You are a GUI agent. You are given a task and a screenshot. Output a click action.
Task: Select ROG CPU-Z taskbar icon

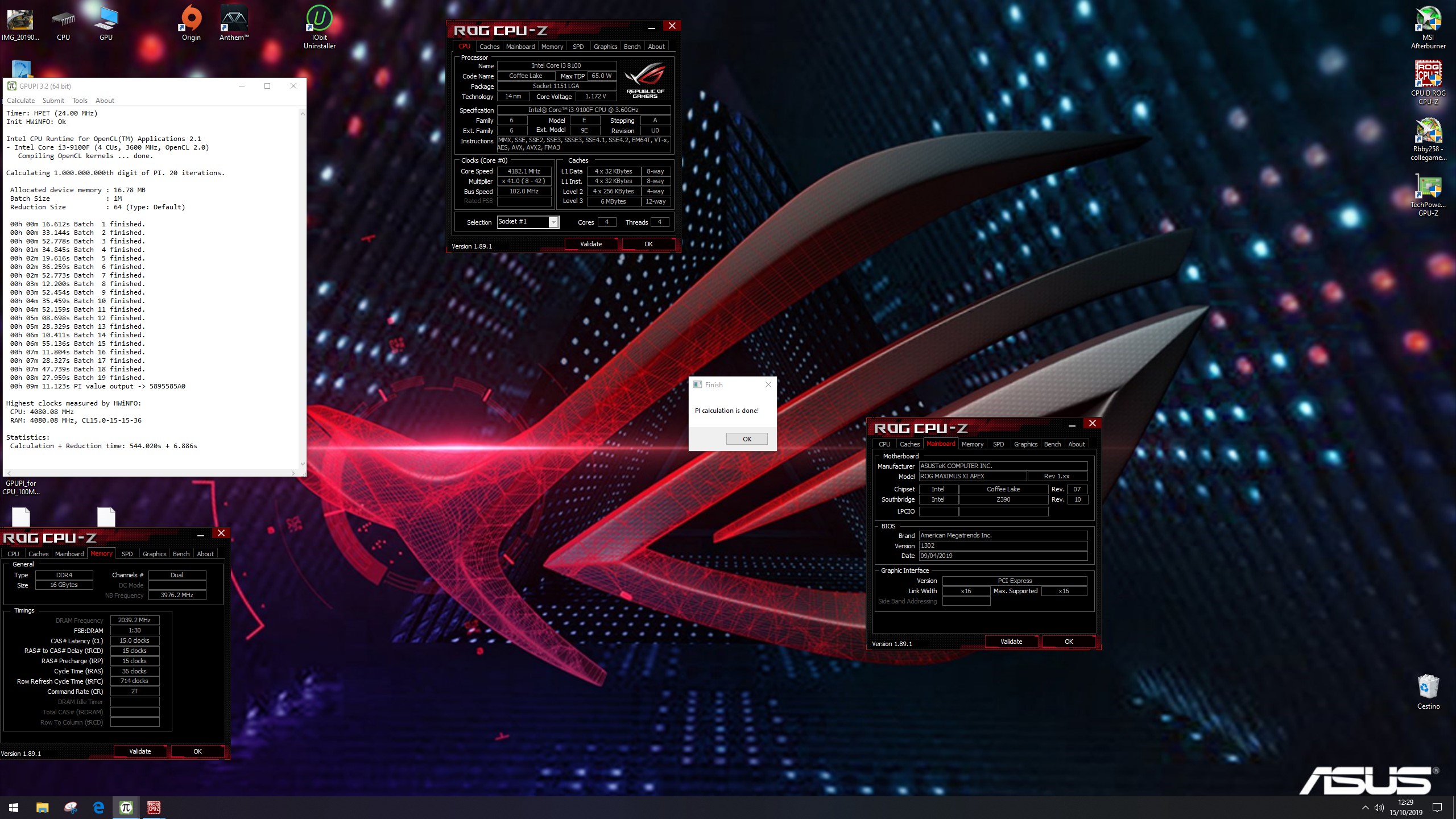(154, 807)
